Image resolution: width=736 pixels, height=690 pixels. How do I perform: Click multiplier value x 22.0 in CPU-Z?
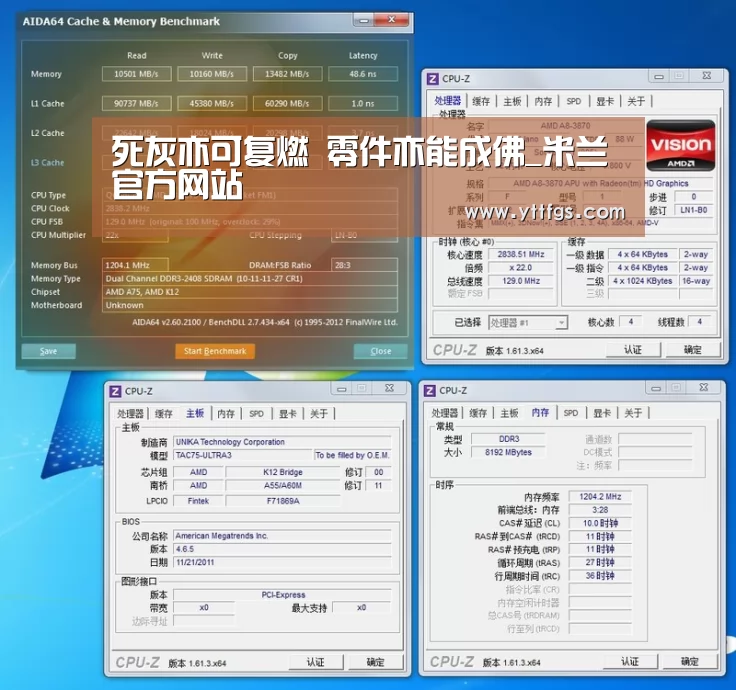tap(521, 268)
